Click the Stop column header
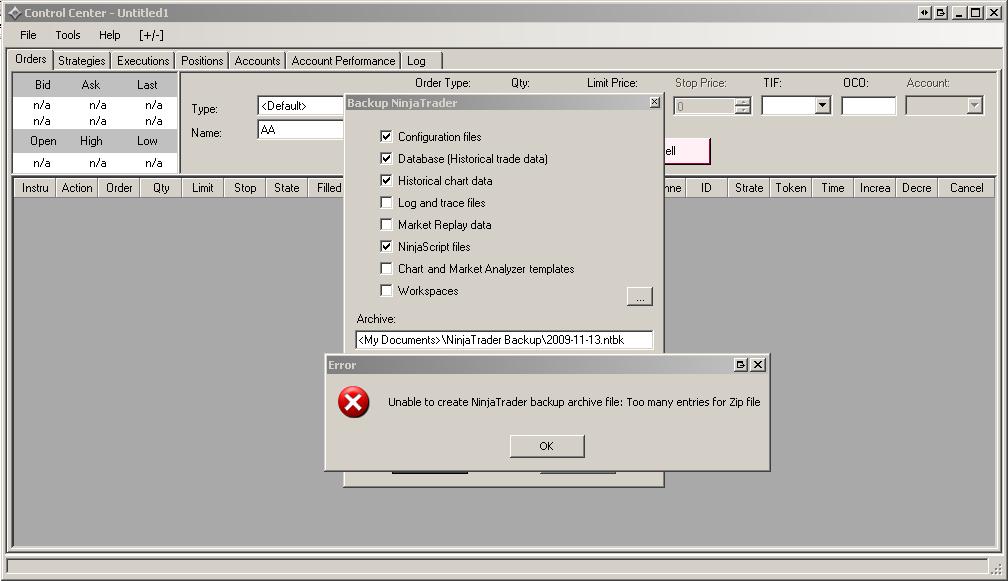Viewport: 1008px width, 581px height. pyautogui.click(x=245, y=188)
